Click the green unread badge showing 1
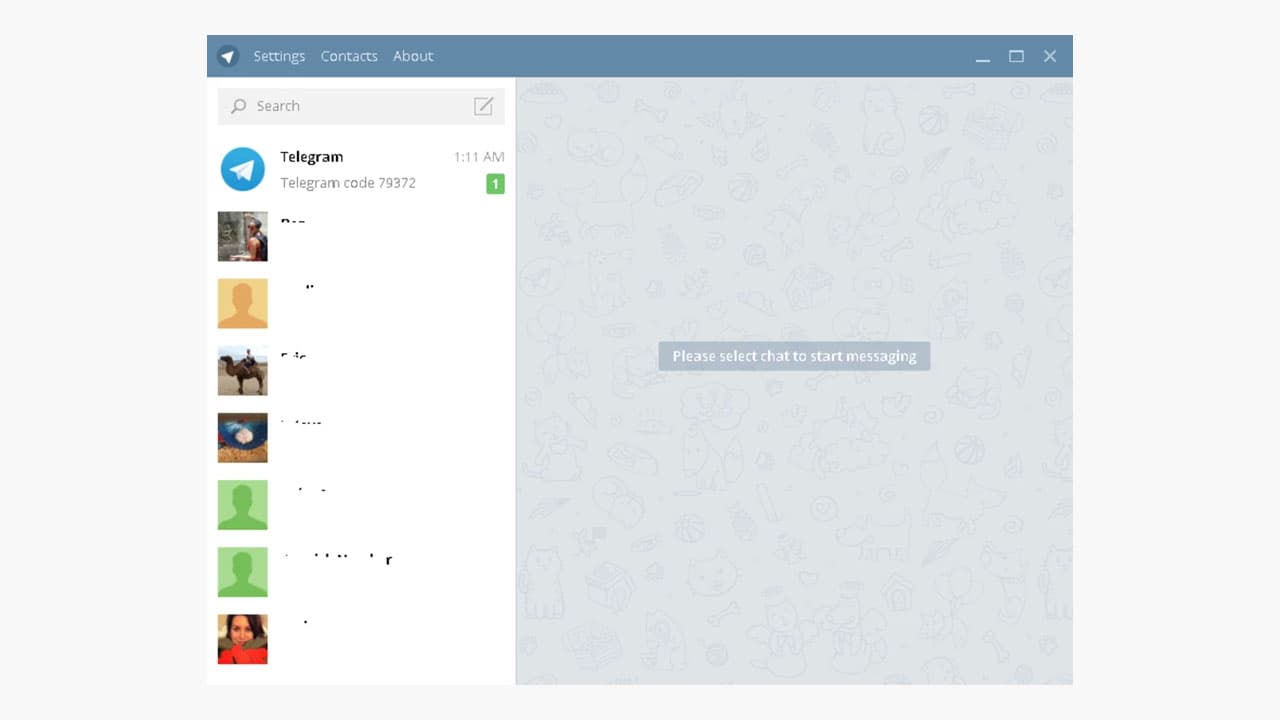This screenshot has height=720, width=1280. point(495,184)
